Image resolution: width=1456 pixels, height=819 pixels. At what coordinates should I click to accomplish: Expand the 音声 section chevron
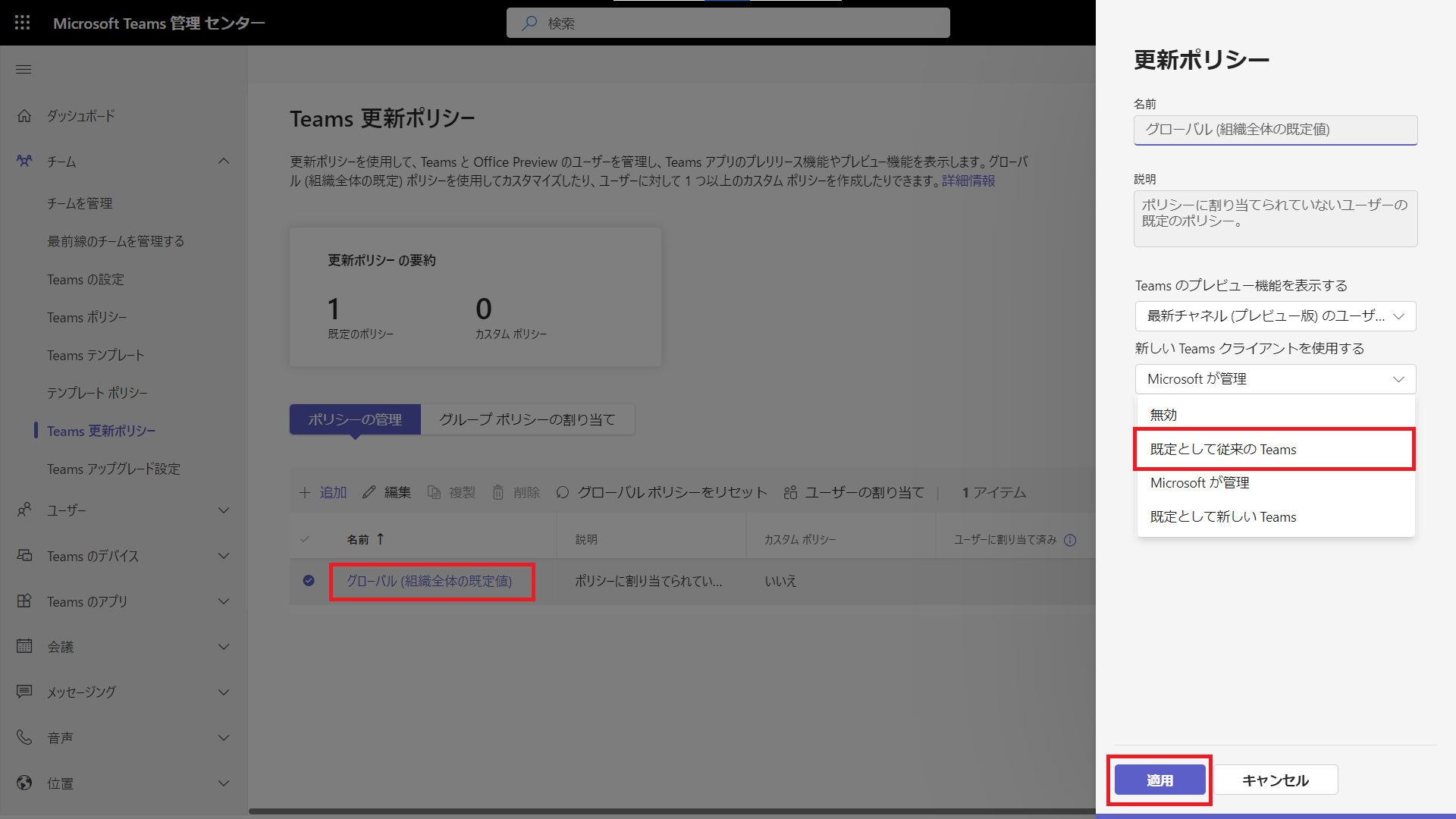(224, 738)
